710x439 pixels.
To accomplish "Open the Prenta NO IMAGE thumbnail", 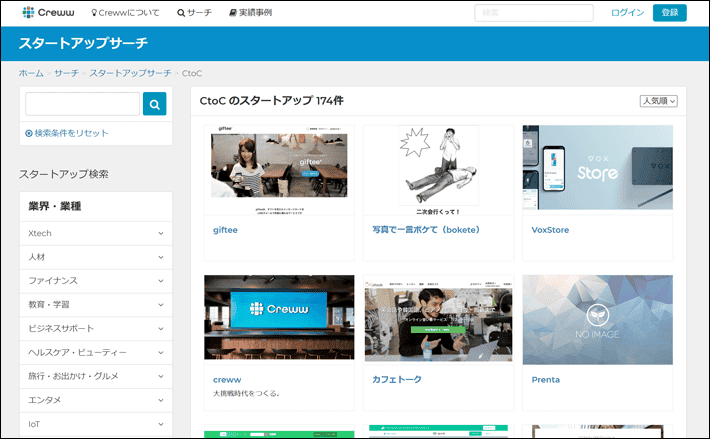I will tap(598, 320).
